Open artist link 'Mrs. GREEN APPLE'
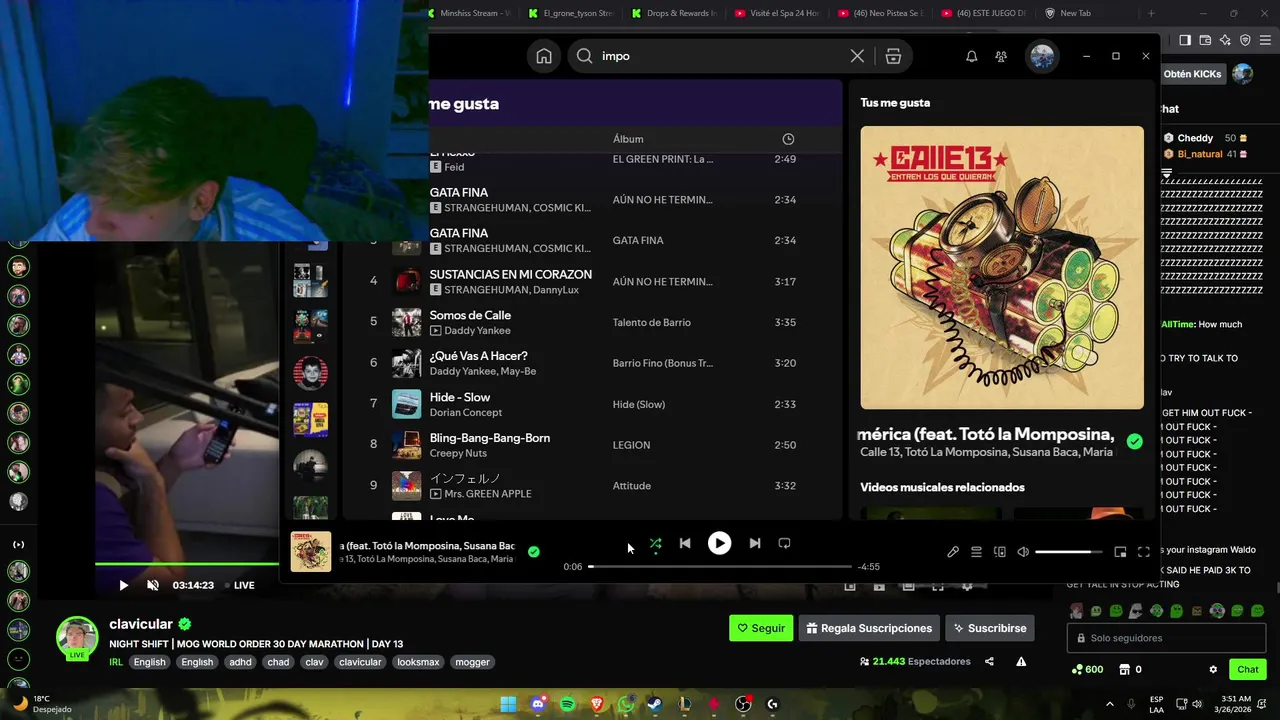This screenshot has height=720, width=1280. click(x=488, y=494)
